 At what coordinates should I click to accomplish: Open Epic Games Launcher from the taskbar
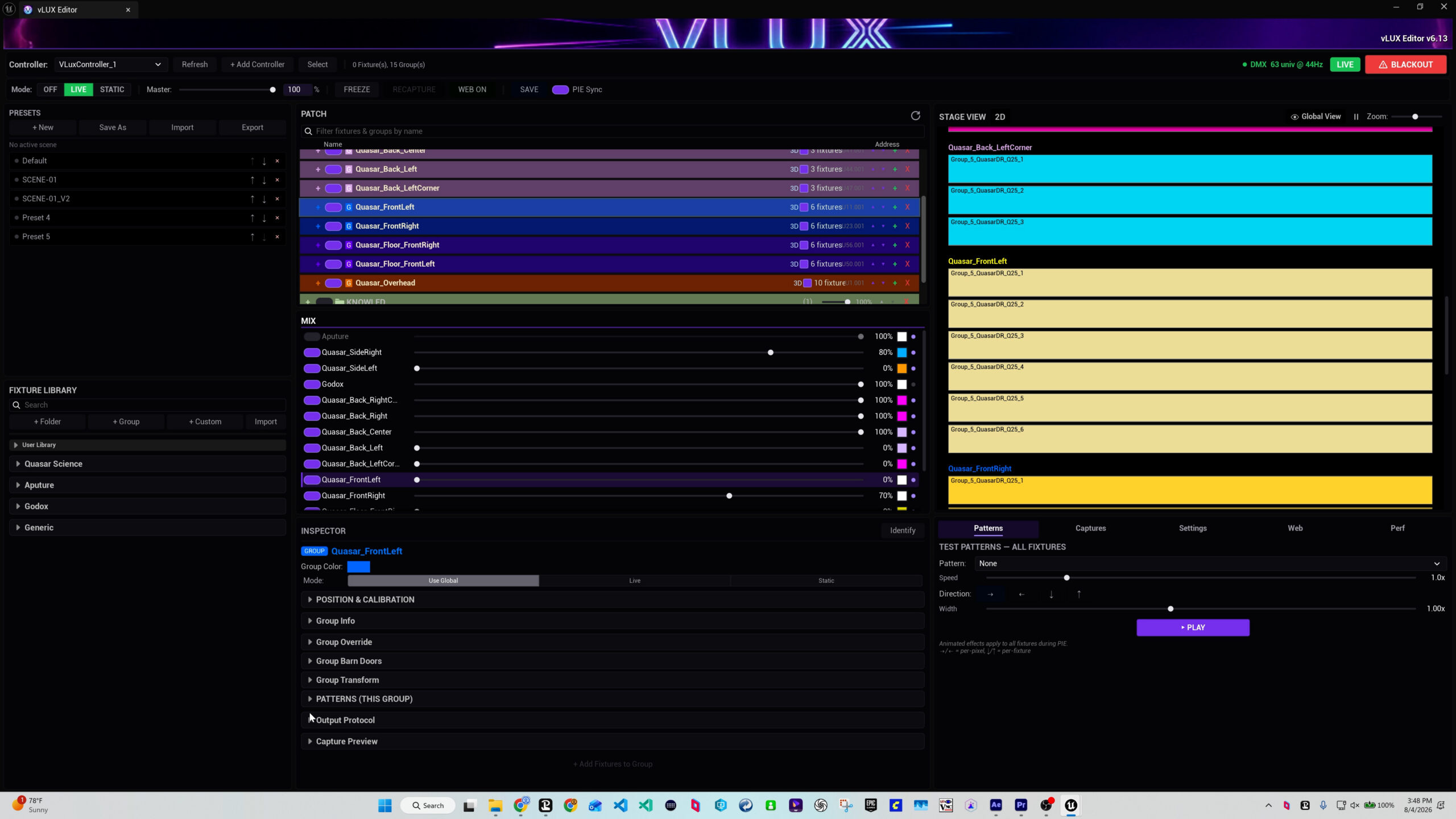[x=870, y=805]
